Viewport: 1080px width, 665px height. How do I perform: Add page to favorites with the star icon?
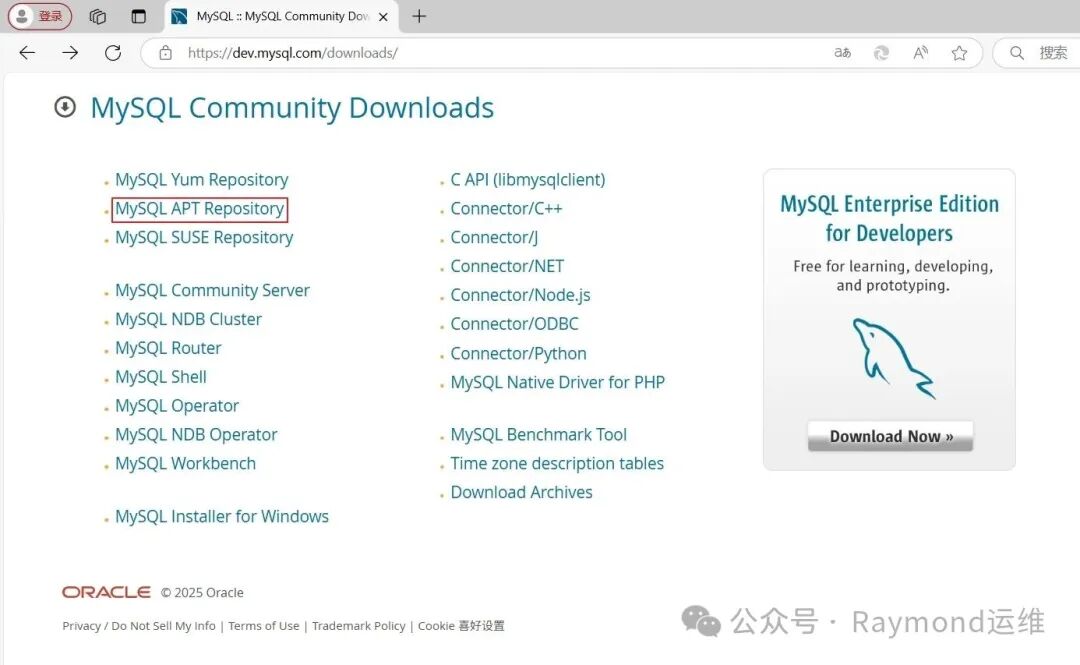pos(959,53)
